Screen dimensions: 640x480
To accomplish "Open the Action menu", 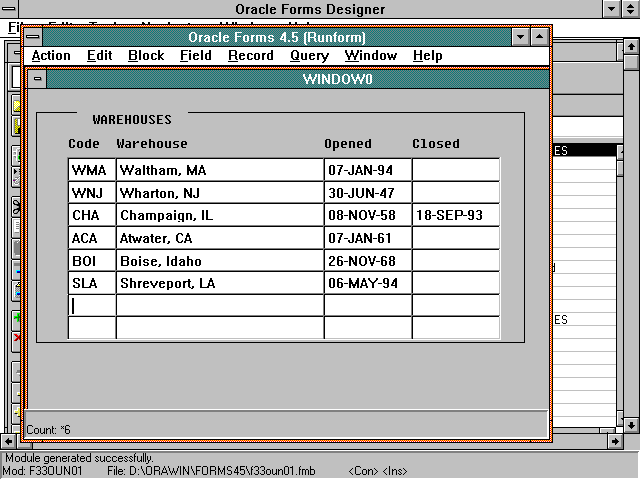I will [x=51, y=56].
